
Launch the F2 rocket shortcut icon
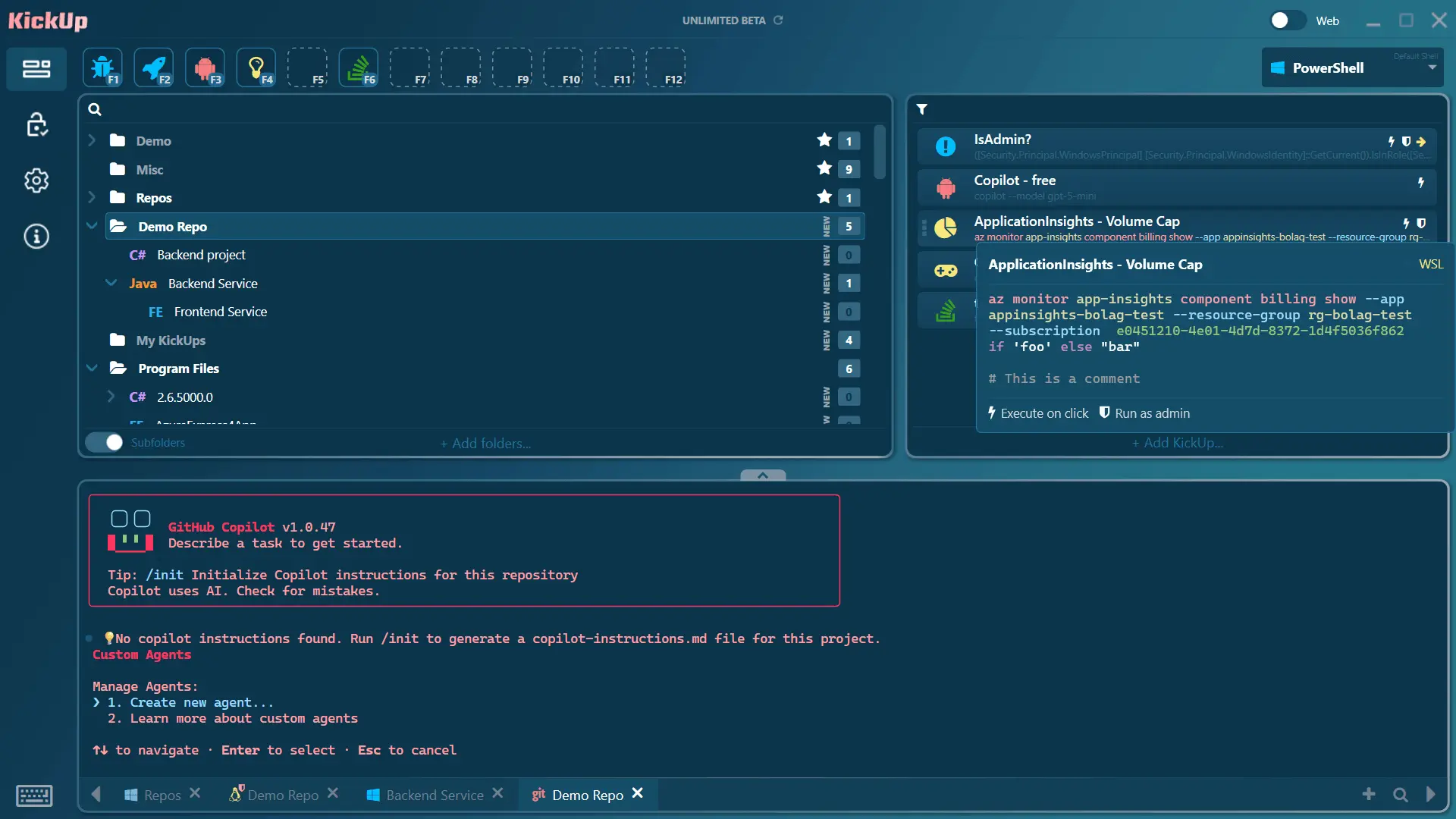[x=154, y=67]
